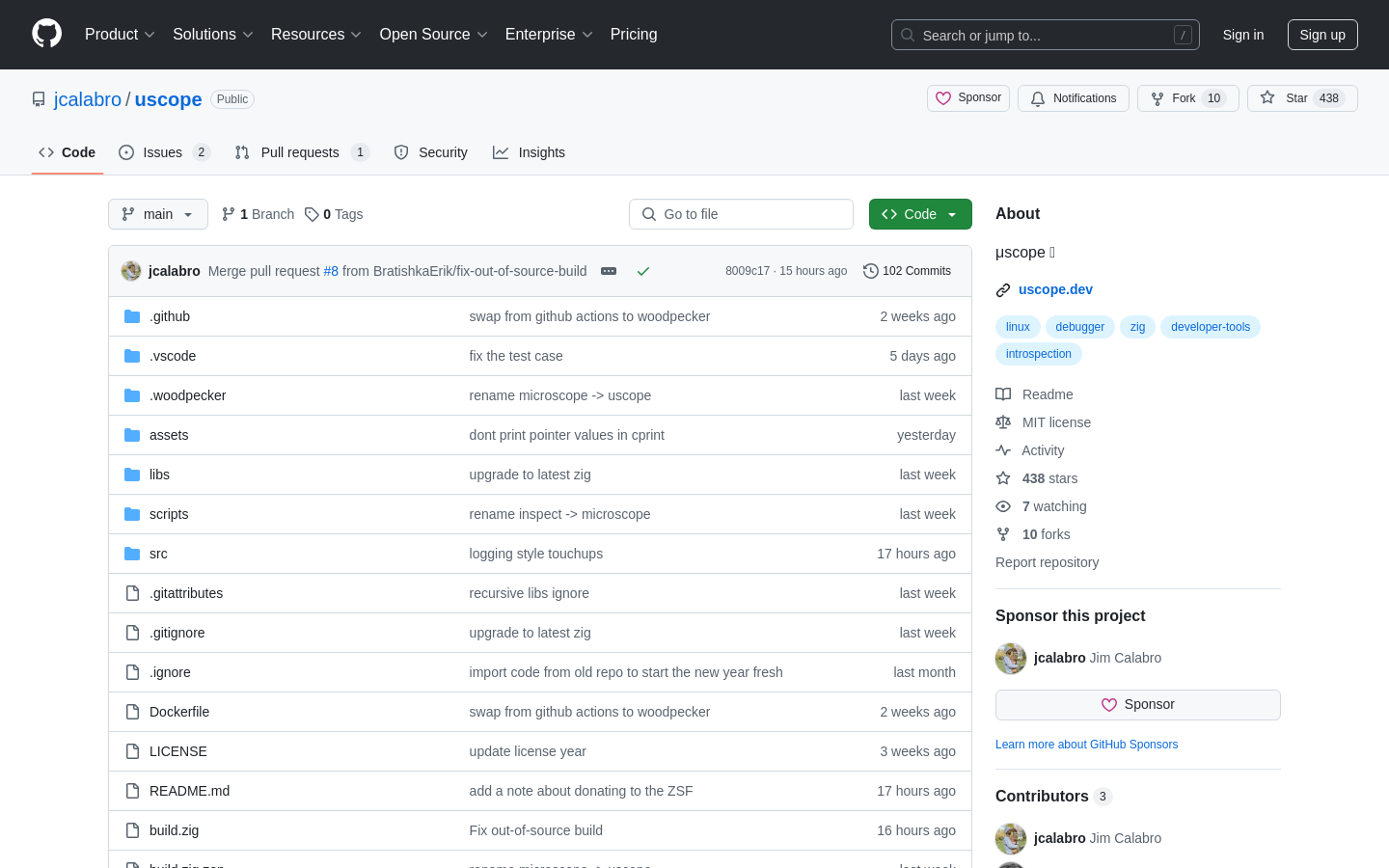The image size is (1389, 868).
Task: Expand commit message ellipsis button
Action: [609, 271]
